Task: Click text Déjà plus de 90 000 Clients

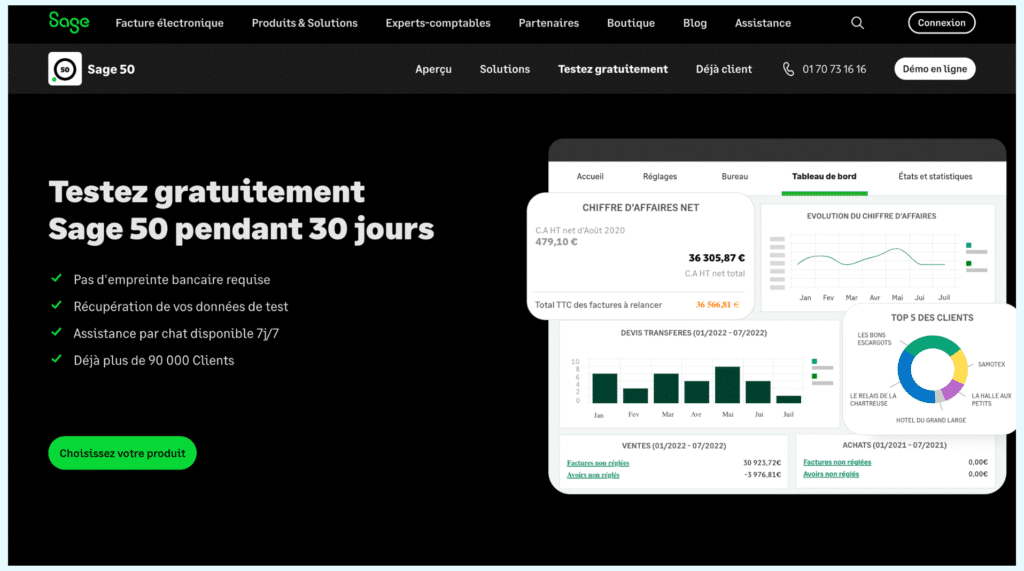Action: coord(153,361)
